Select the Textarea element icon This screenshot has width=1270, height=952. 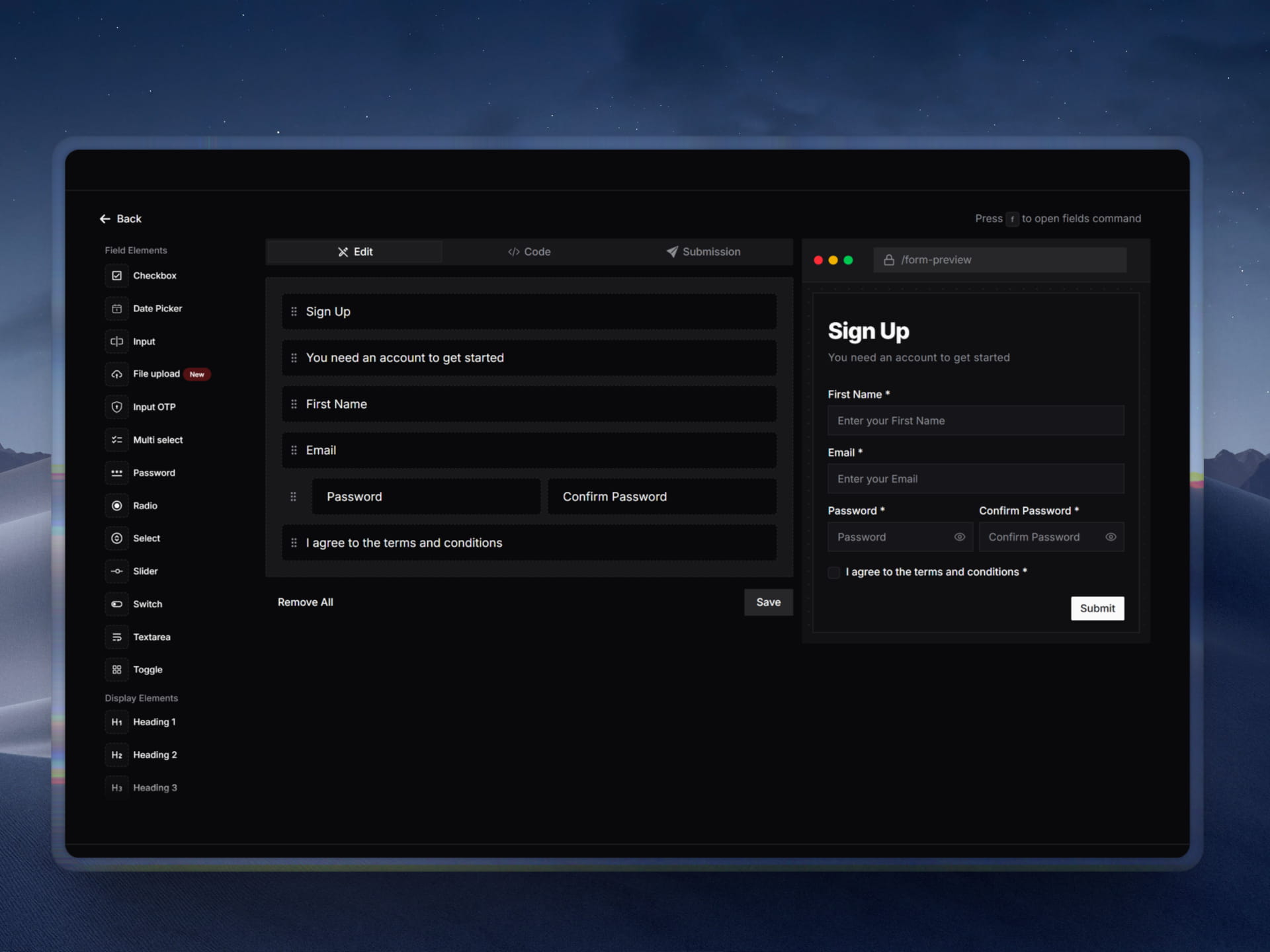click(x=116, y=637)
